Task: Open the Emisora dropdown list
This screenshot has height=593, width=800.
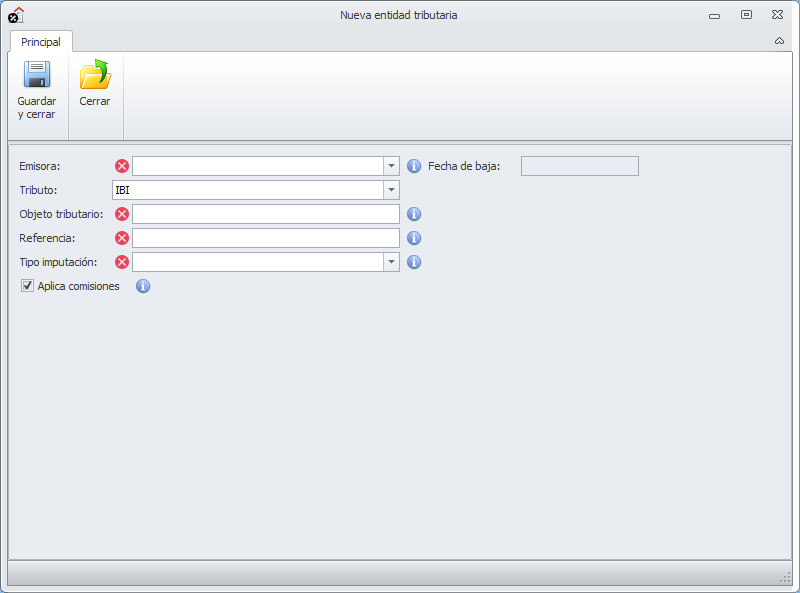Action: 391,166
